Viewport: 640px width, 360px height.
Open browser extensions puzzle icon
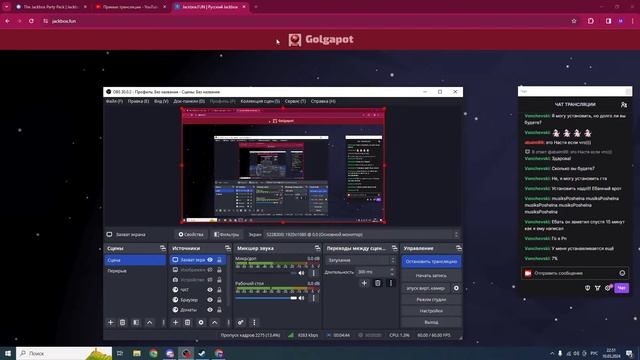pyautogui.click(x=591, y=21)
